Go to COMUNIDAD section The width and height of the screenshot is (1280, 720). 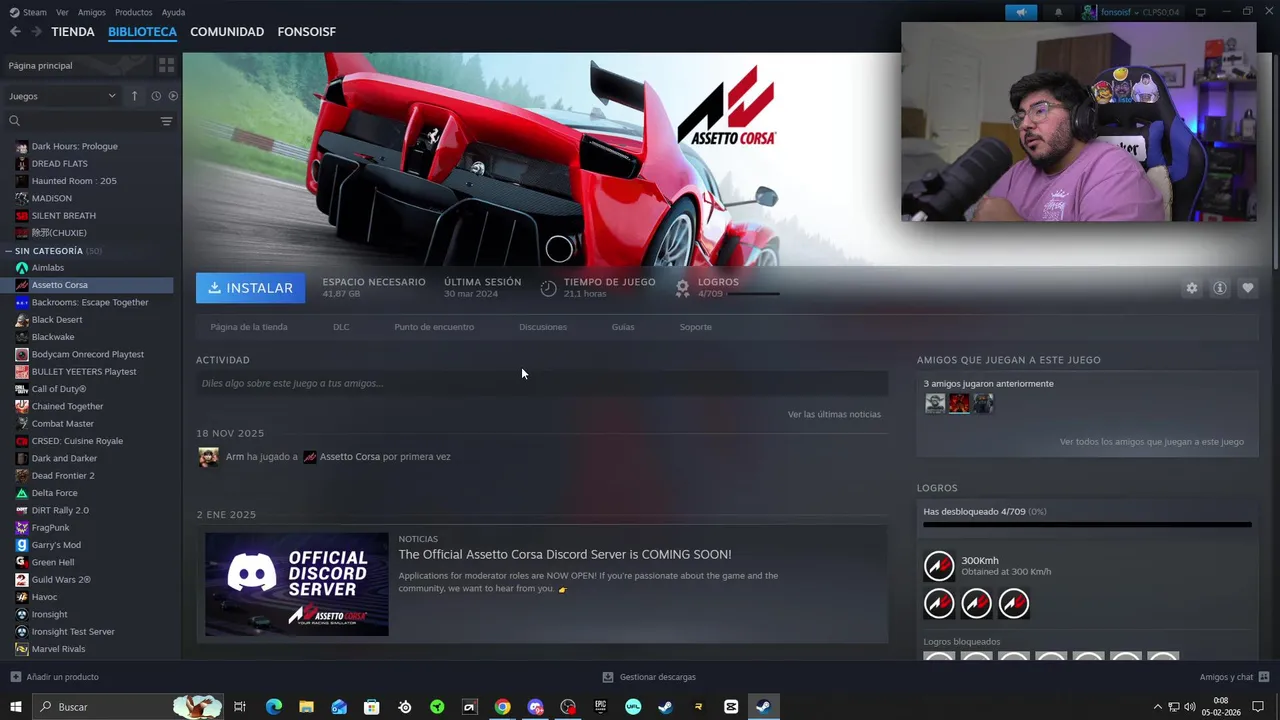point(227,32)
